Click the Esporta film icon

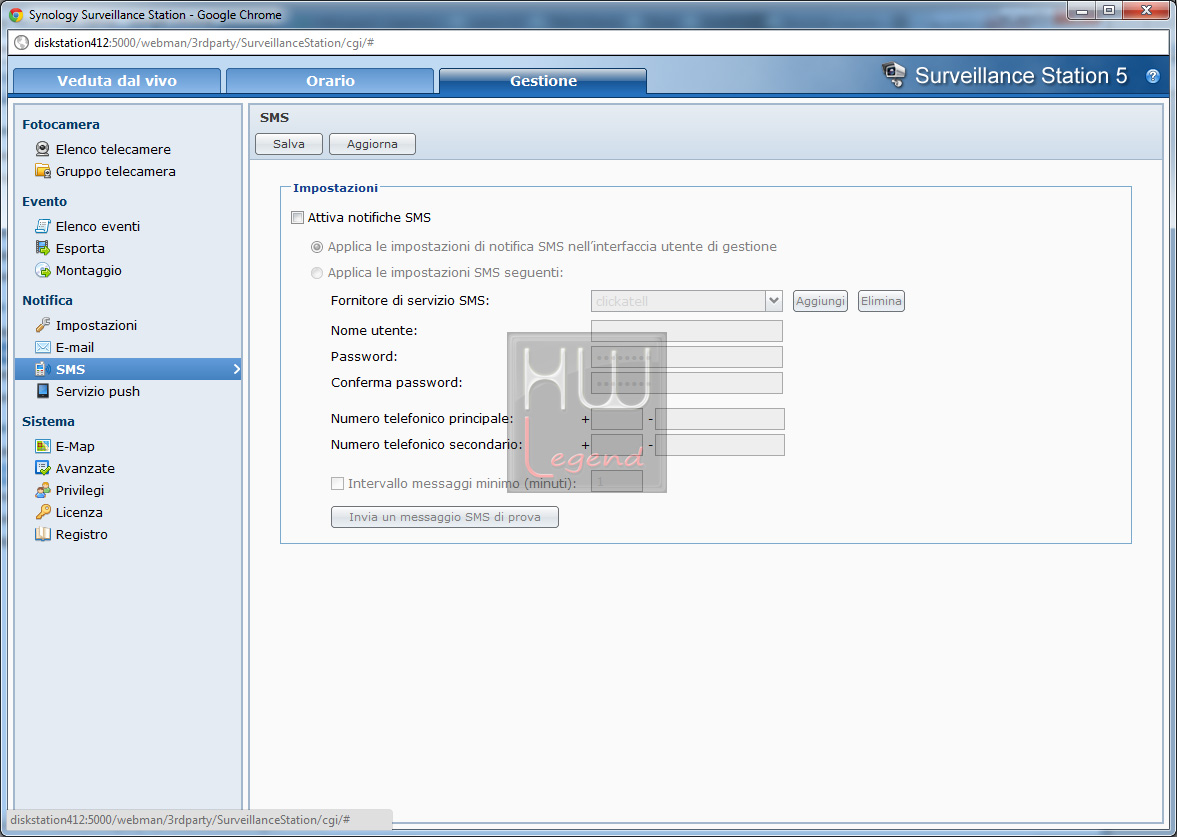click(43, 248)
